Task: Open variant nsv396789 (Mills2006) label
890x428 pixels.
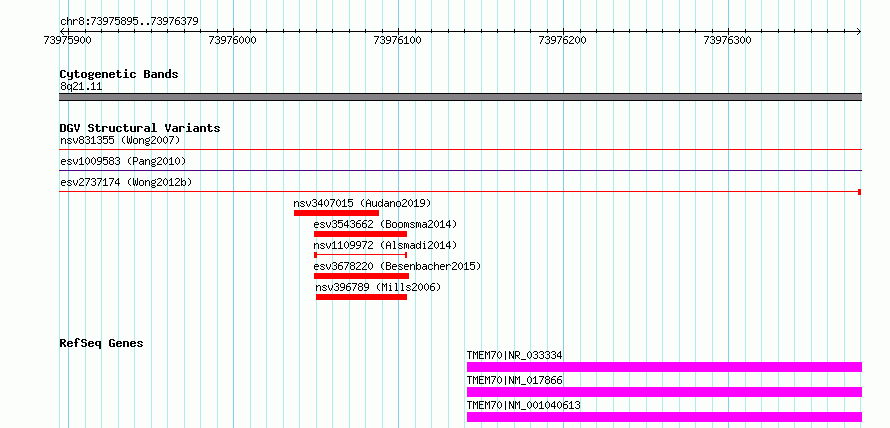Action: [378, 287]
